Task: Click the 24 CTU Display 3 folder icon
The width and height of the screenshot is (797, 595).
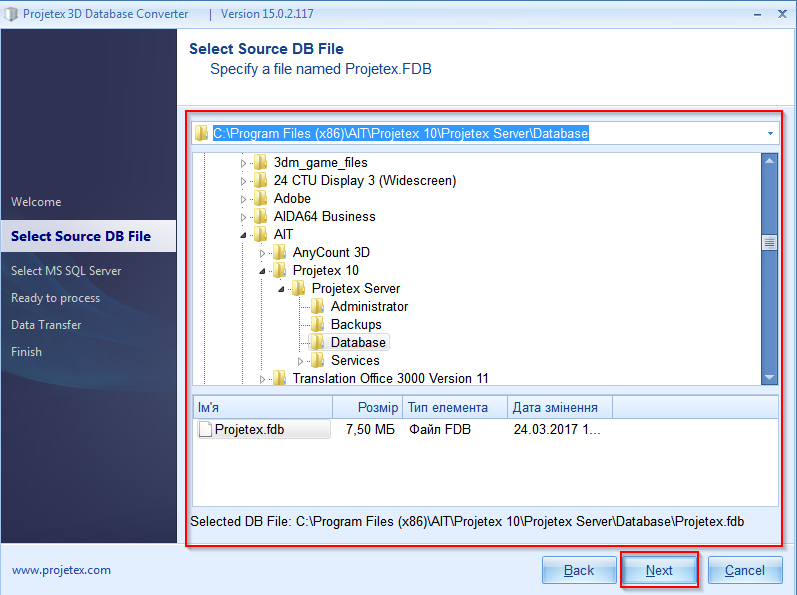Action: [x=260, y=180]
